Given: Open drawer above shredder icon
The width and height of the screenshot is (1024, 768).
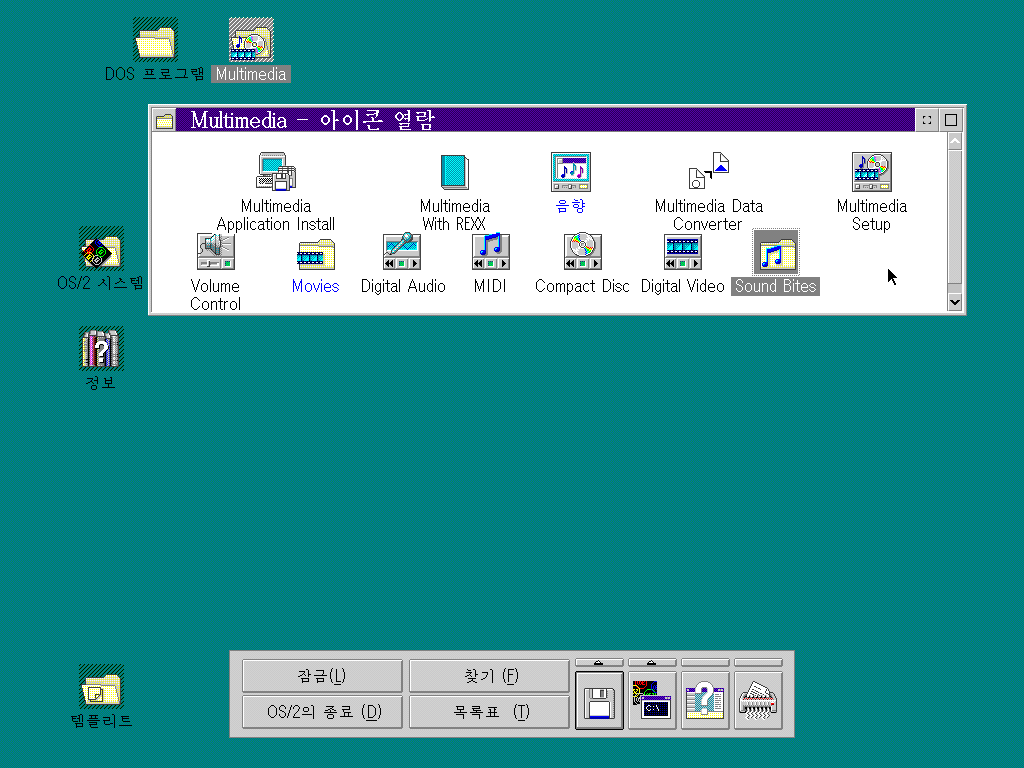Looking at the screenshot, I should click(x=758, y=663).
